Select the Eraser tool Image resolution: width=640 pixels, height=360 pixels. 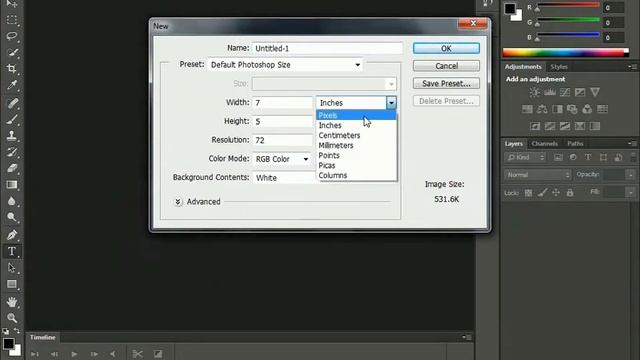point(12,168)
